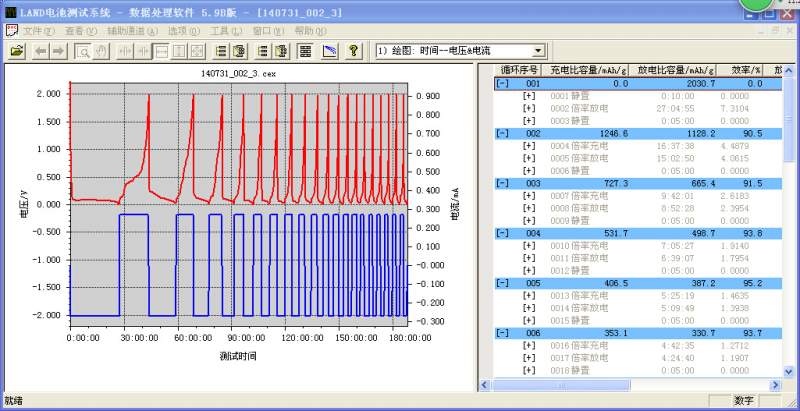800x411 pixels.
Task: Open the 查看 menu
Action: coord(81,31)
